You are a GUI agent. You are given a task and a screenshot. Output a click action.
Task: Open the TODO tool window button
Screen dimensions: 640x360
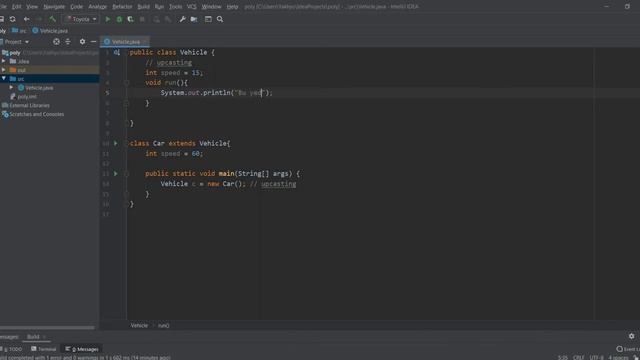tap(12, 349)
